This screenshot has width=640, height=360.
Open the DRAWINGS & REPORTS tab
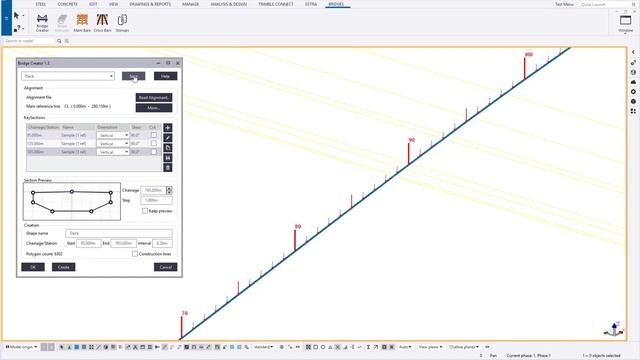(150, 4)
